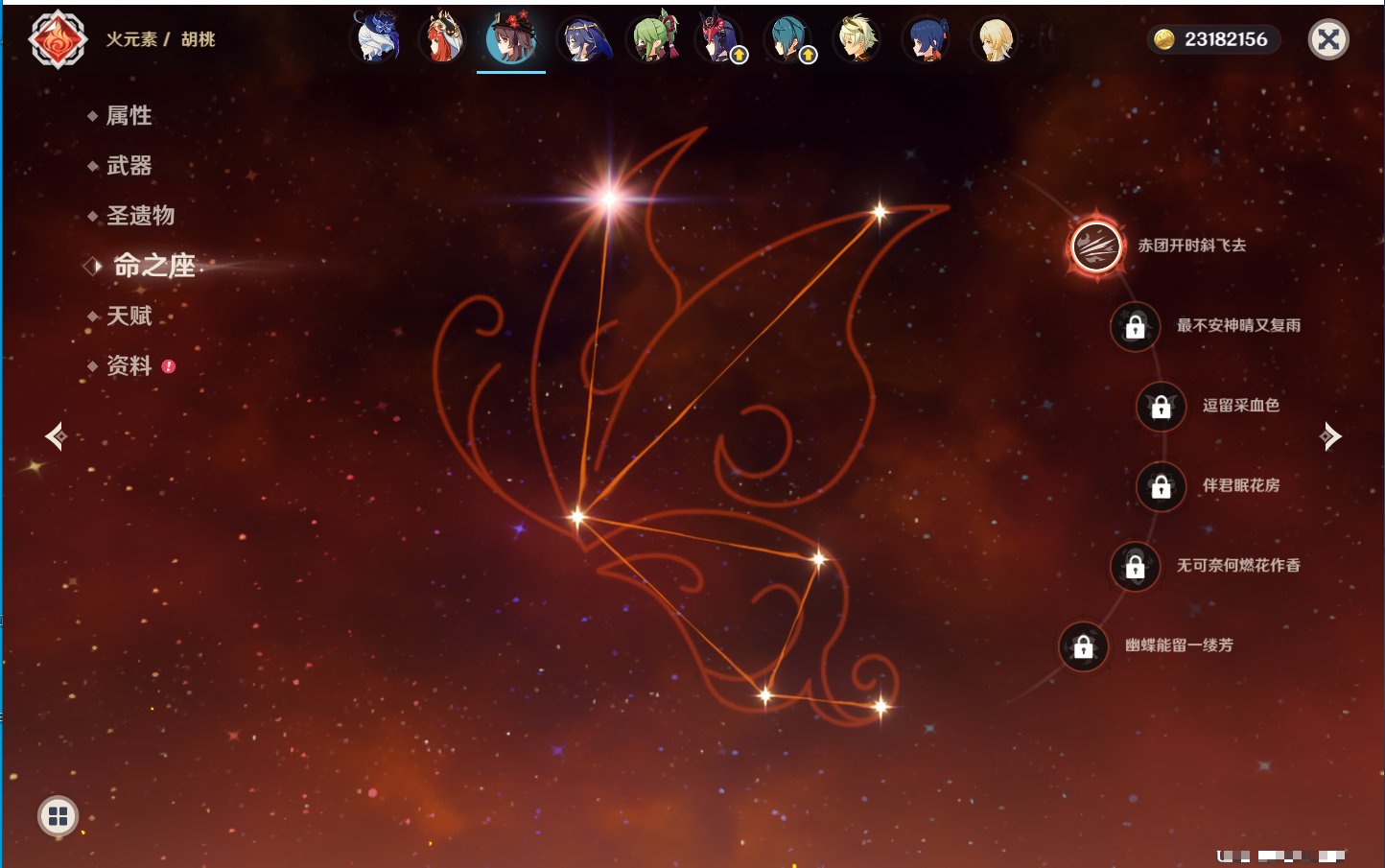Select the blue-haired character with gold tiara
Viewport: 1385px width, 868px height.
click(582, 39)
